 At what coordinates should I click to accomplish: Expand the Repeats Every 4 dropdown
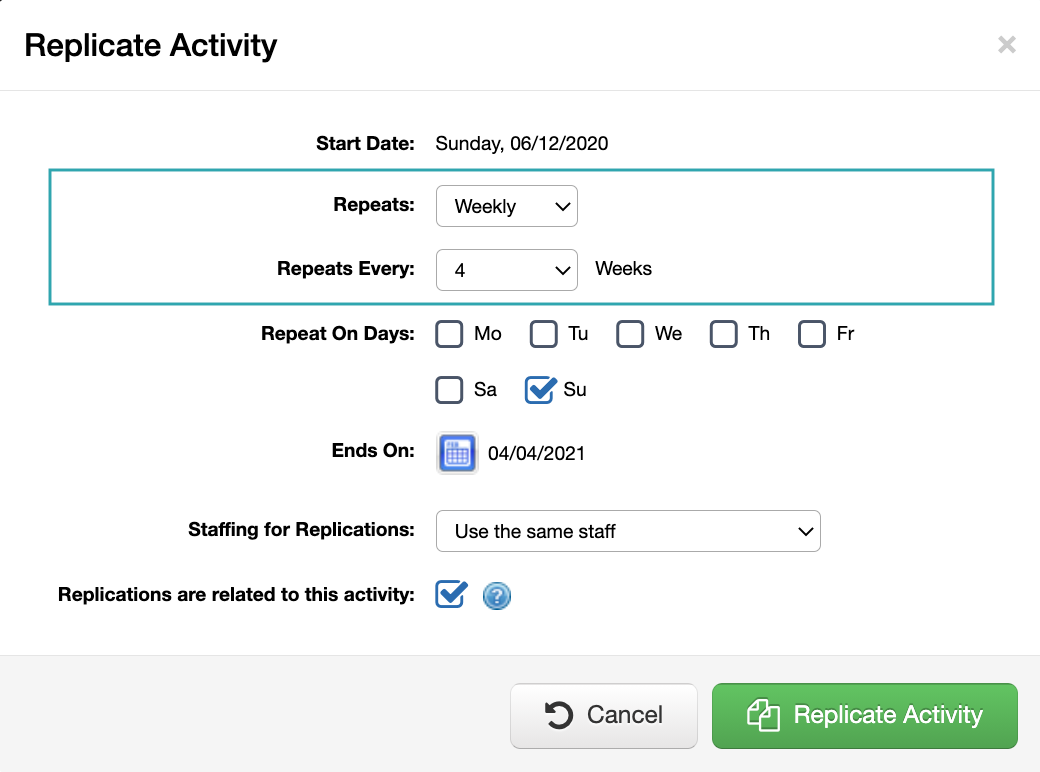tap(507, 270)
